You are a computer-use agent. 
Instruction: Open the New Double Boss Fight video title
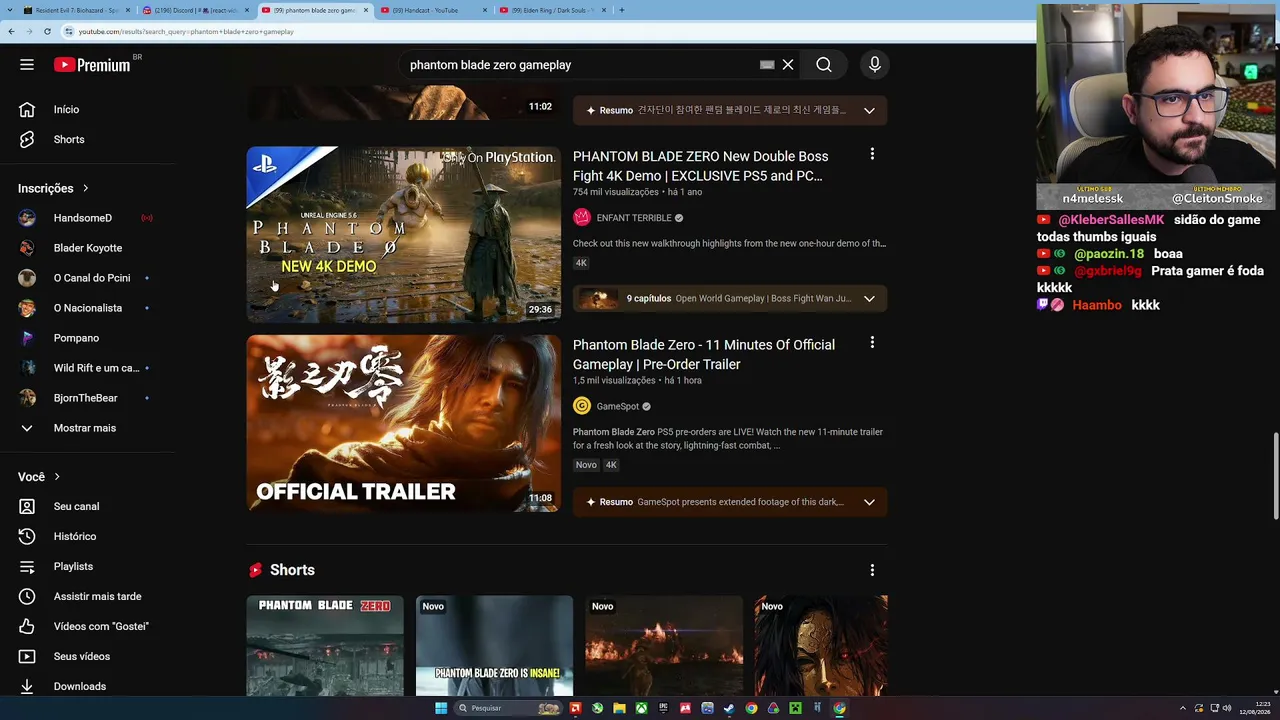pos(701,166)
